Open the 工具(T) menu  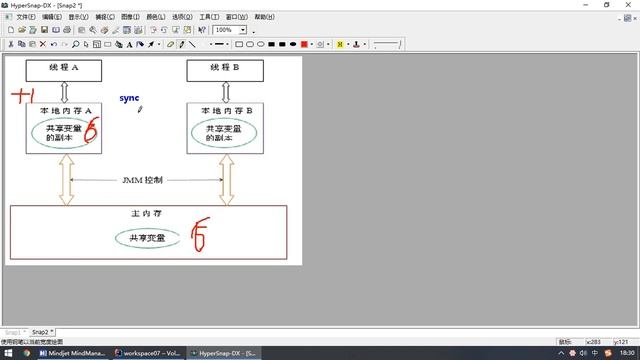[209, 17]
